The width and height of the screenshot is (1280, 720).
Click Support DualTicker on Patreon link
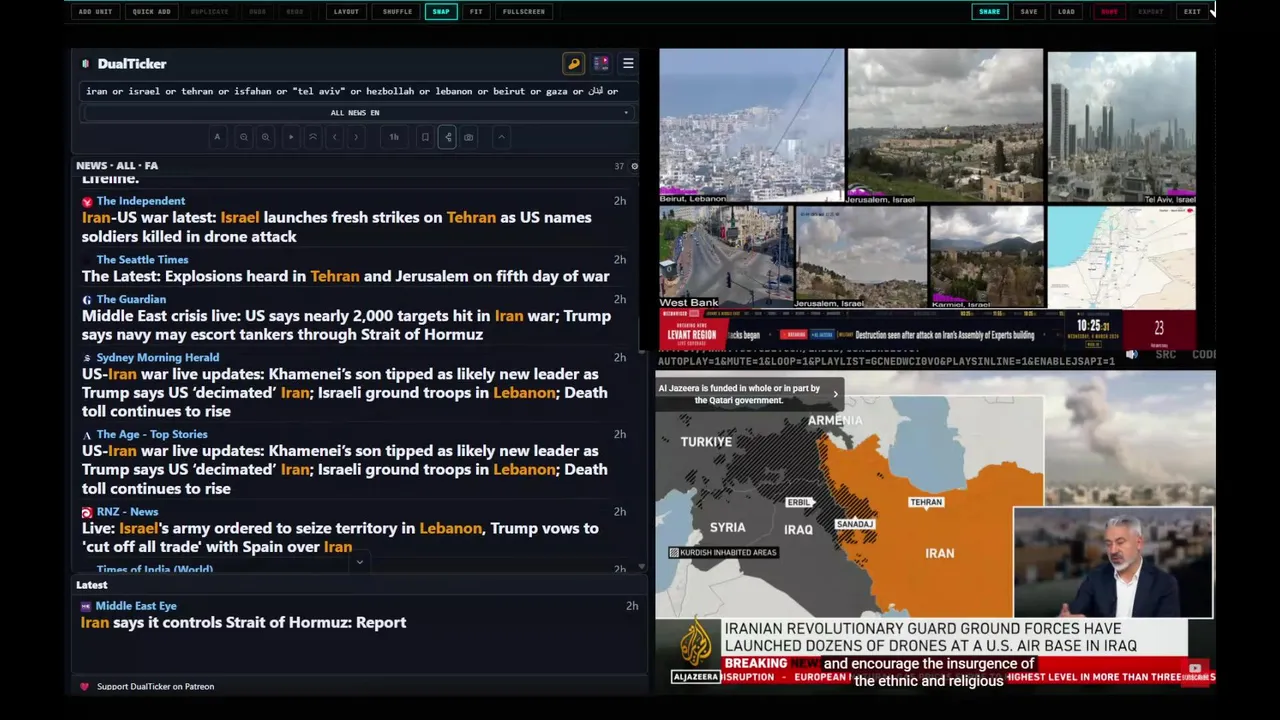click(x=155, y=686)
